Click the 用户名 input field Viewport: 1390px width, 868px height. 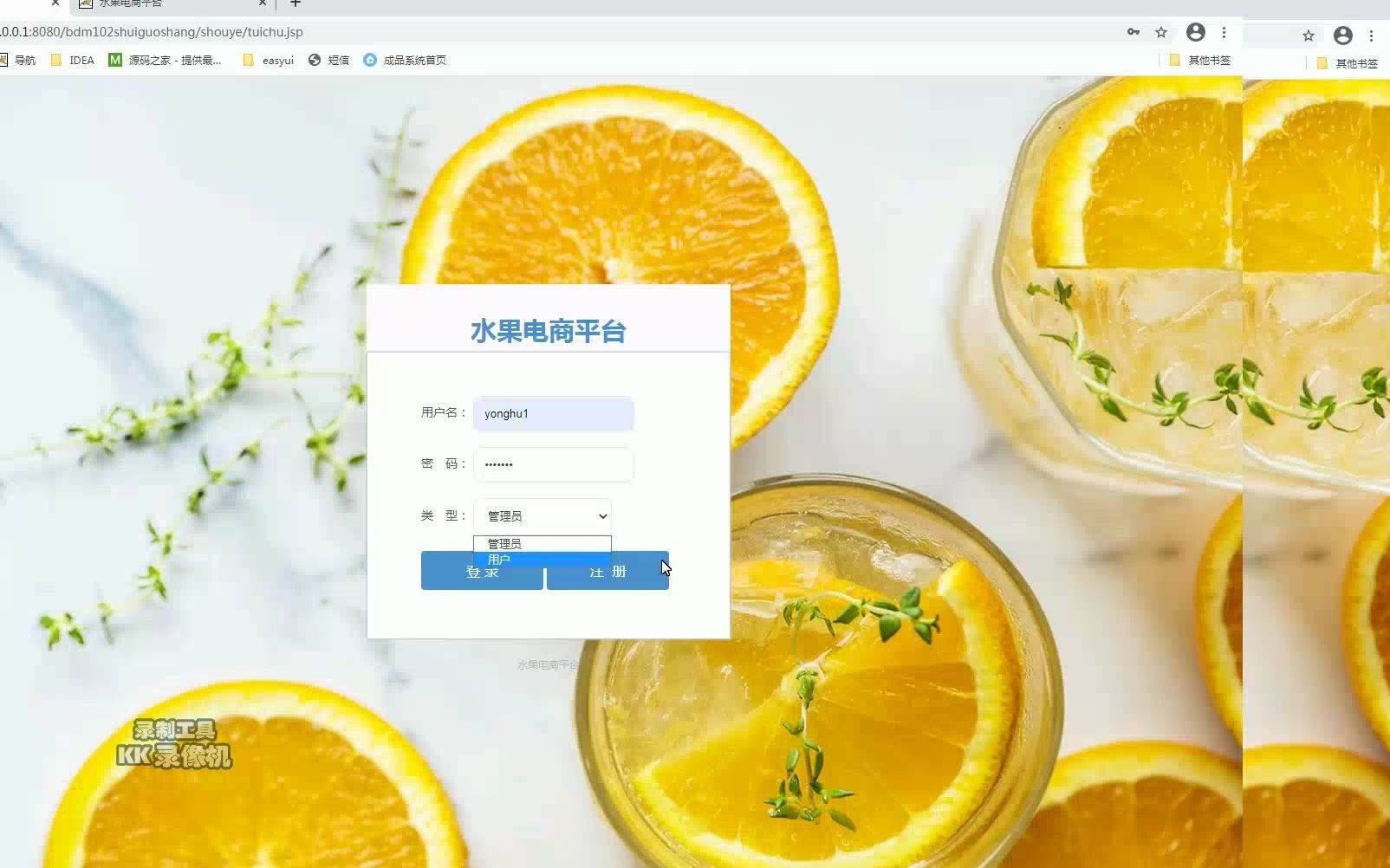(x=554, y=413)
